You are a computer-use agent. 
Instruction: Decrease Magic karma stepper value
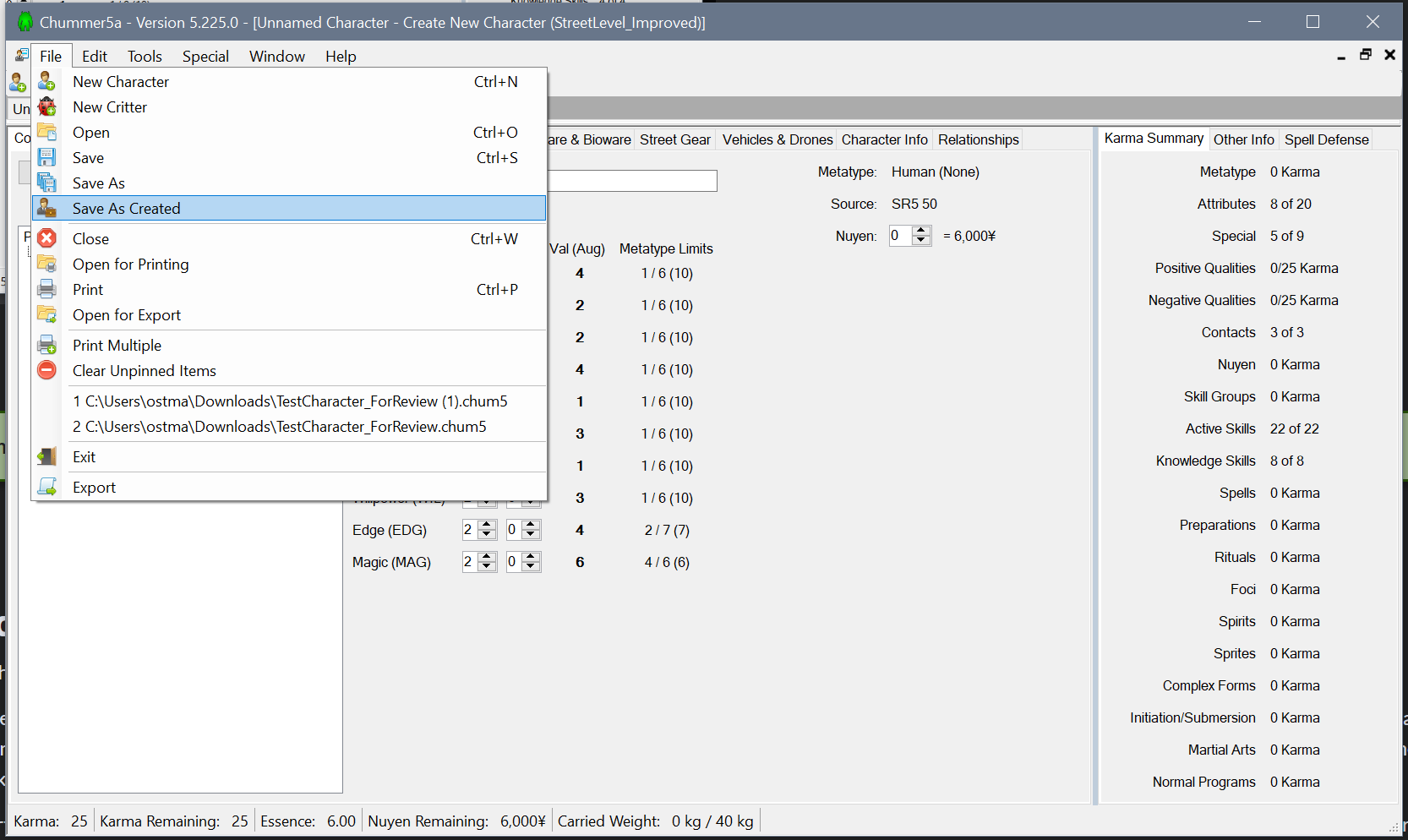tap(531, 567)
